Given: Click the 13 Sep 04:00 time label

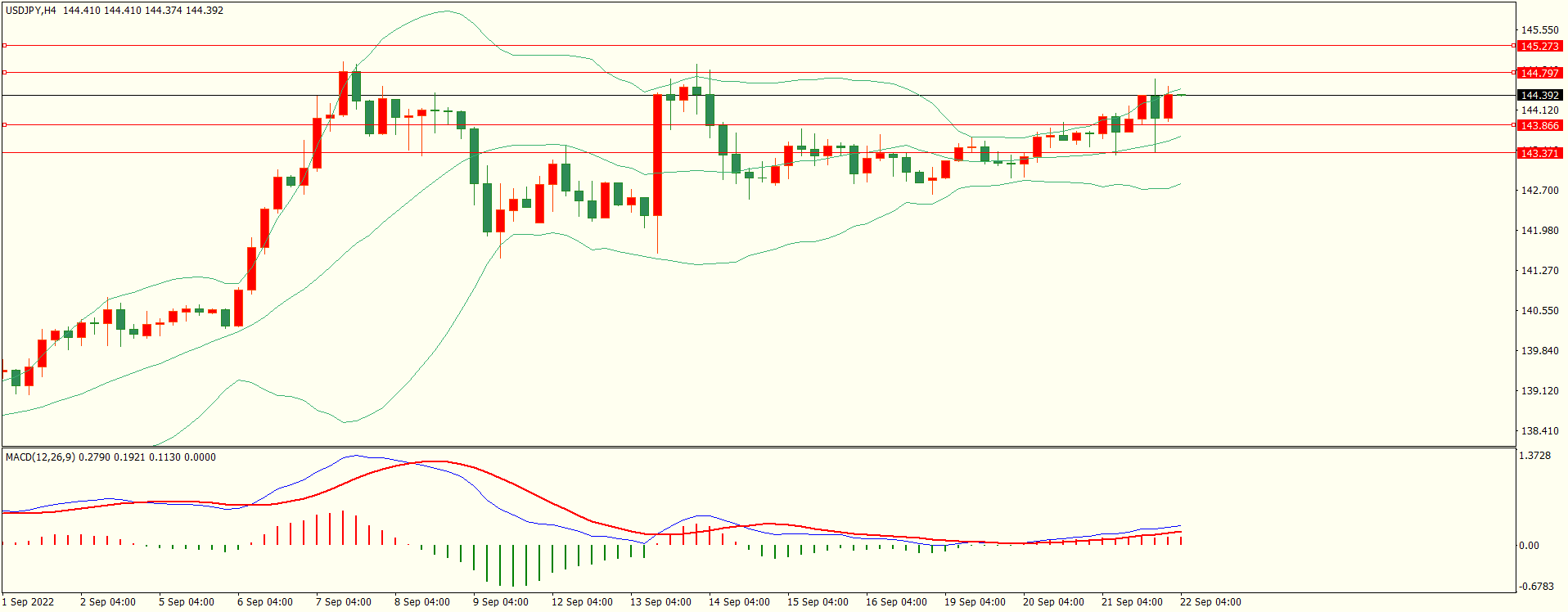Looking at the screenshot, I should tap(660, 602).
